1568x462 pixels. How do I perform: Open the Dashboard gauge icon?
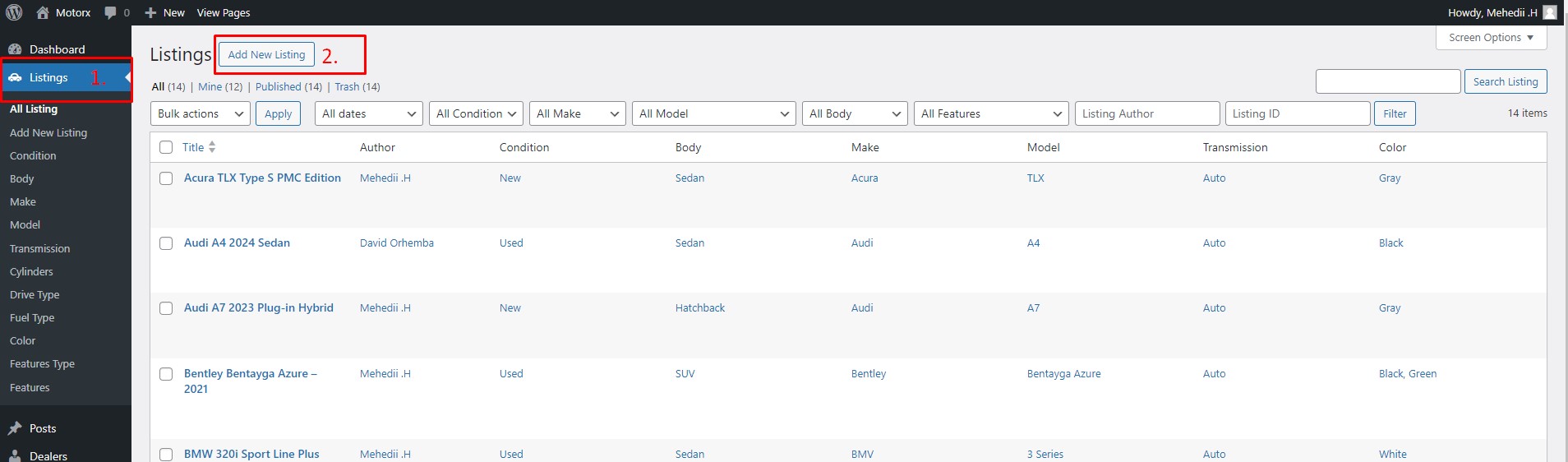(15, 49)
